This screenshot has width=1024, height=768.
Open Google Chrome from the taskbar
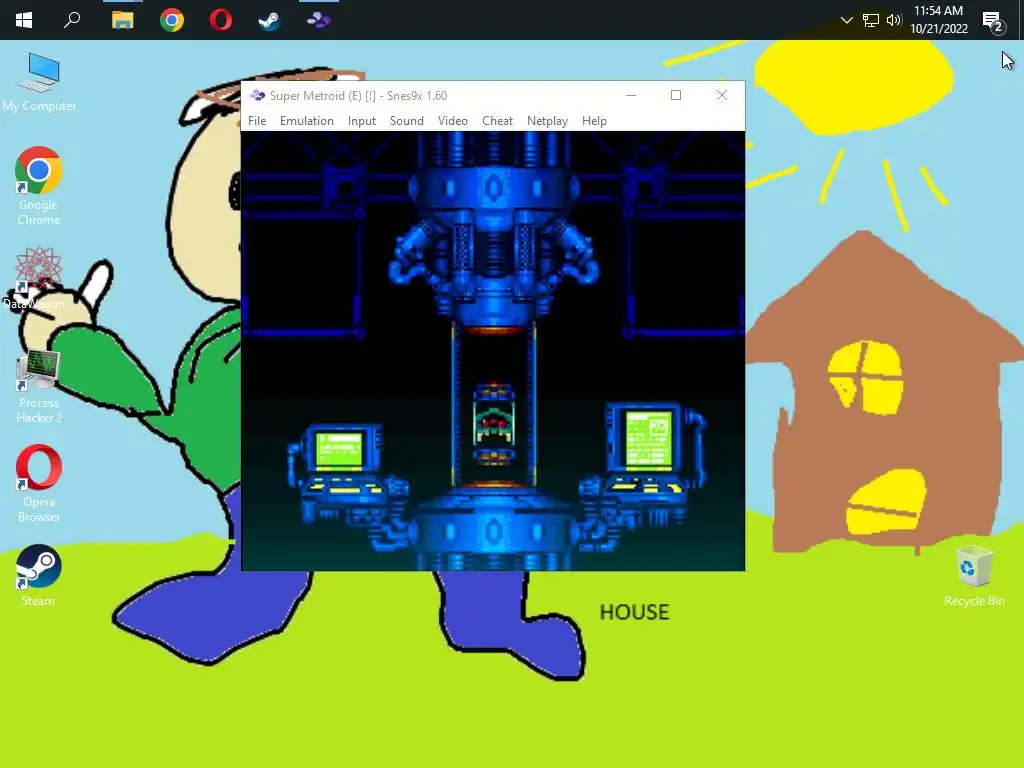click(172, 20)
